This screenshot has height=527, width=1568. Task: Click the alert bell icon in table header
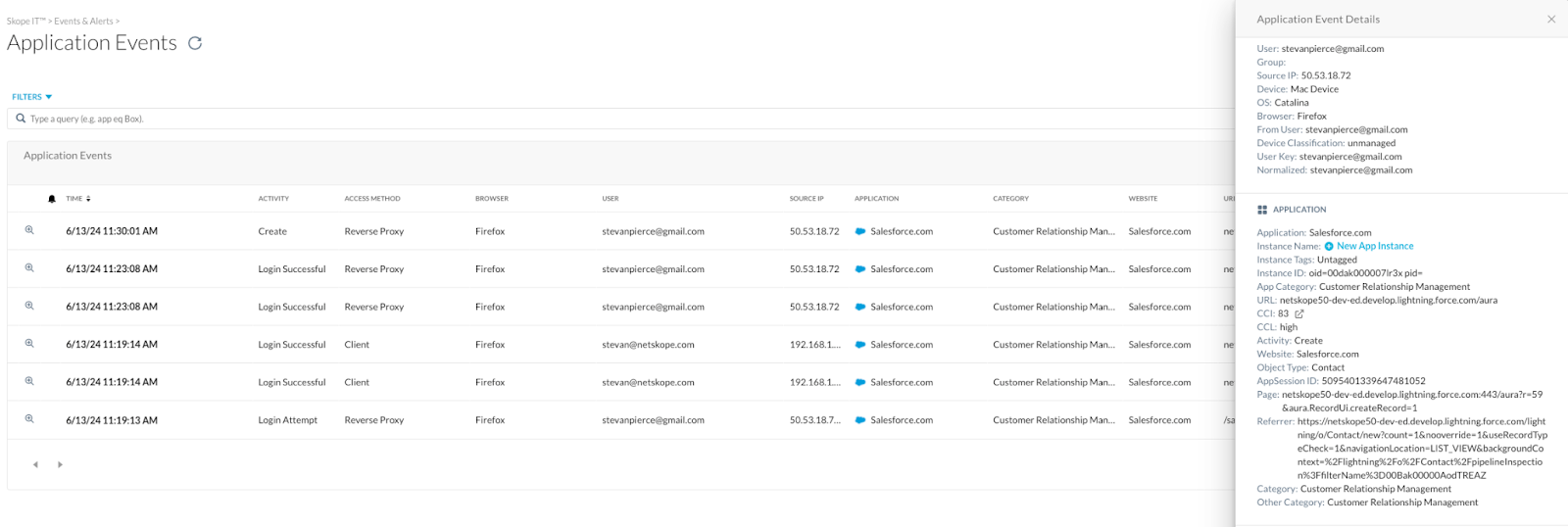pos(52,199)
